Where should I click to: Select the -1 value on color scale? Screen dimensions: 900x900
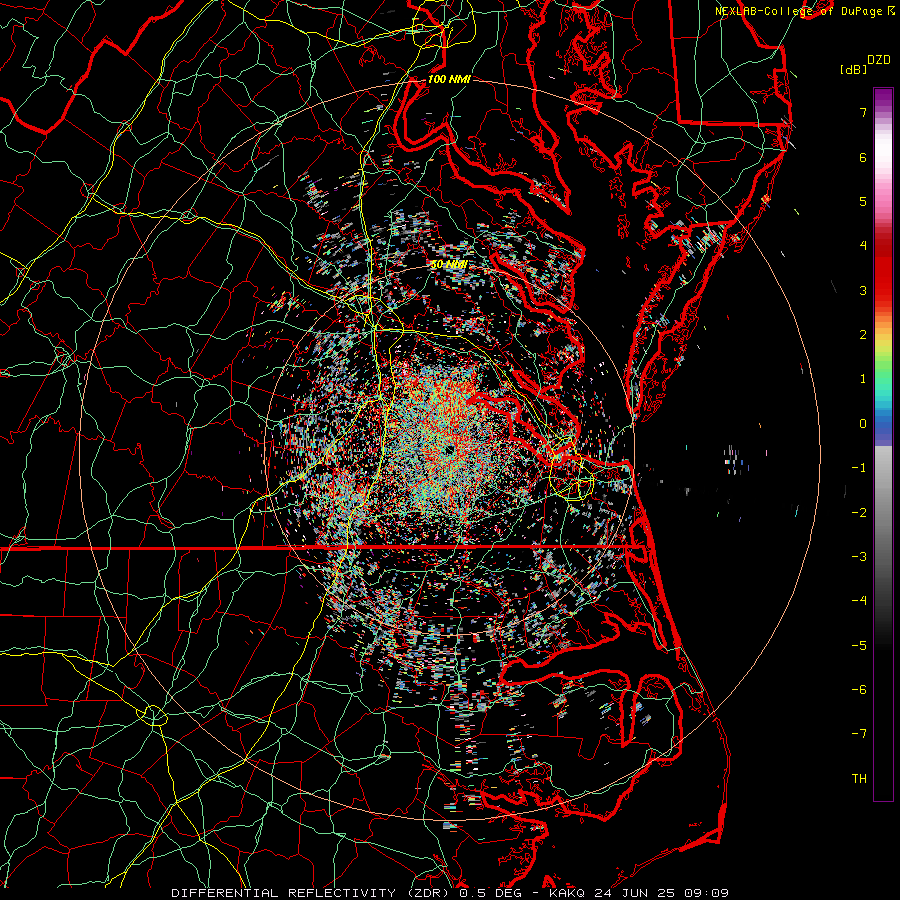coord(859,468)
